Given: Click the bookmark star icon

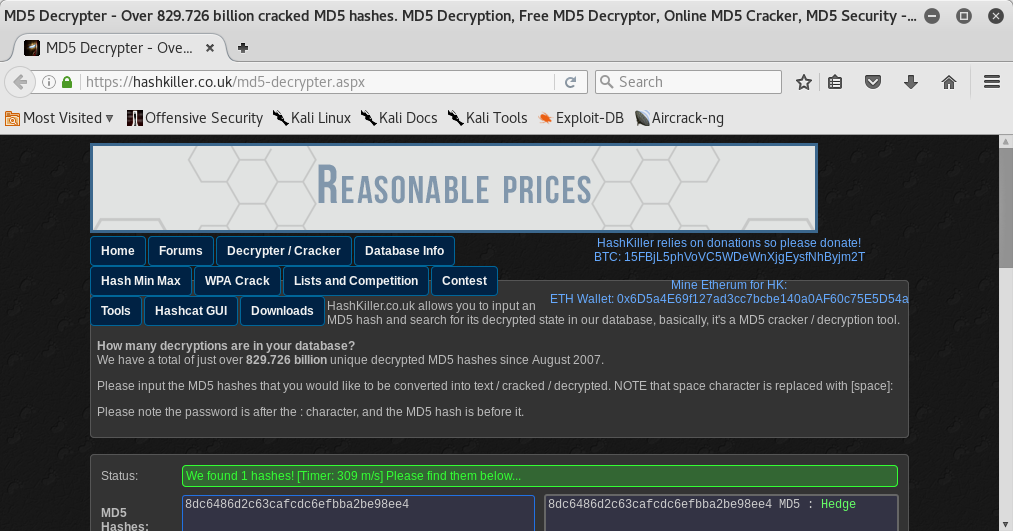Looking at the screenshot, I should point(803,82).
